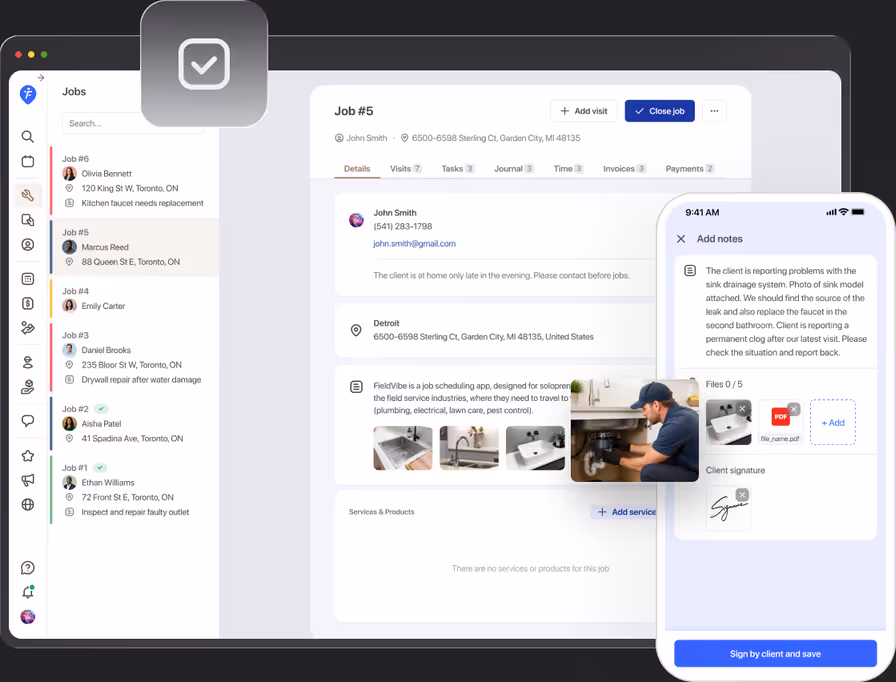Open Job #6 Olivia Bennett in the list
Viewport: 896px width, 682px height.
tap(135, 181)
